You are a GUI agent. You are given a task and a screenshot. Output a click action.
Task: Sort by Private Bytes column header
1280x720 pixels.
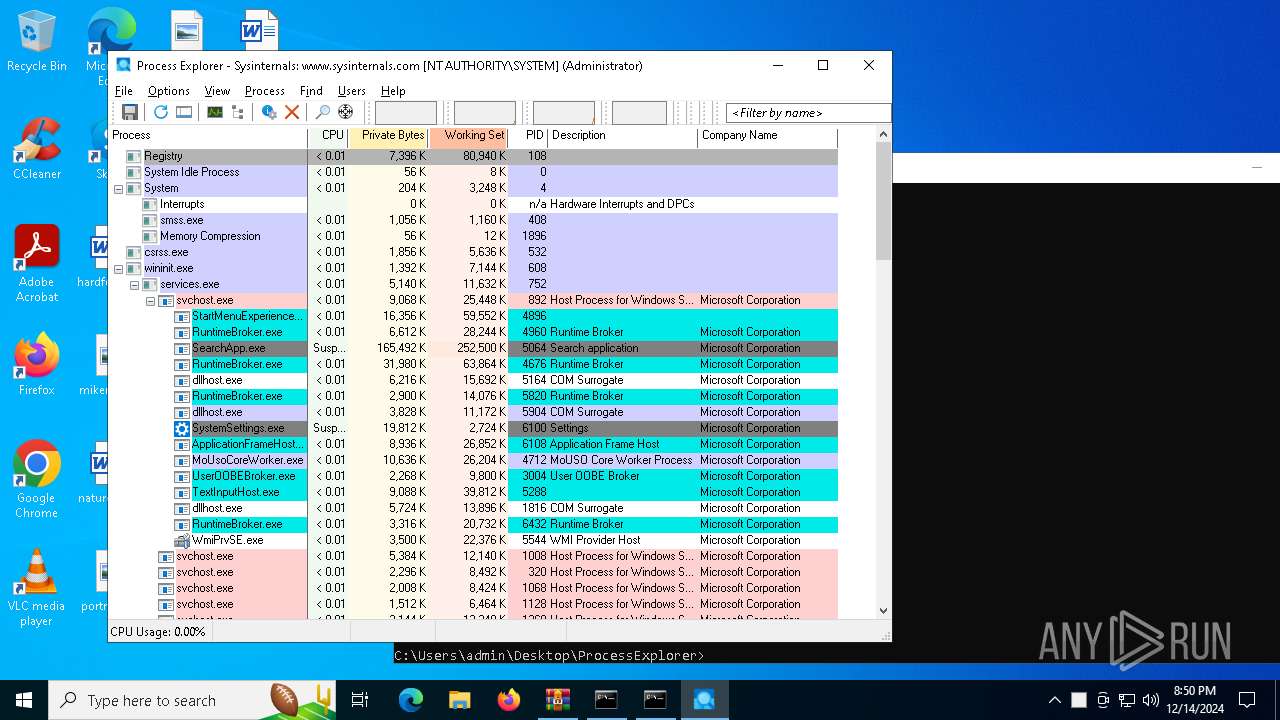click(388, 136)
